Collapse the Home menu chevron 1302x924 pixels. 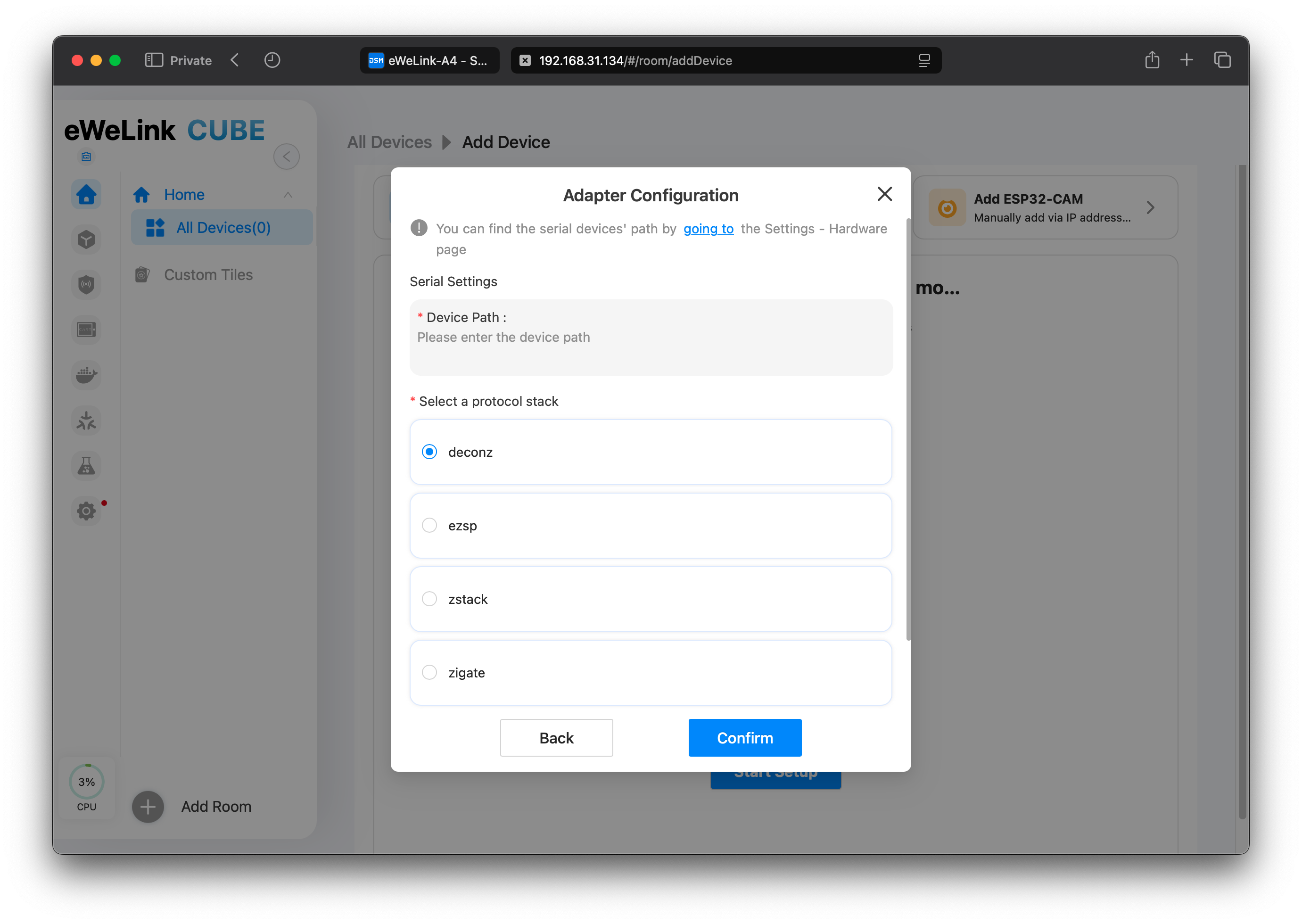click(288, 195)
